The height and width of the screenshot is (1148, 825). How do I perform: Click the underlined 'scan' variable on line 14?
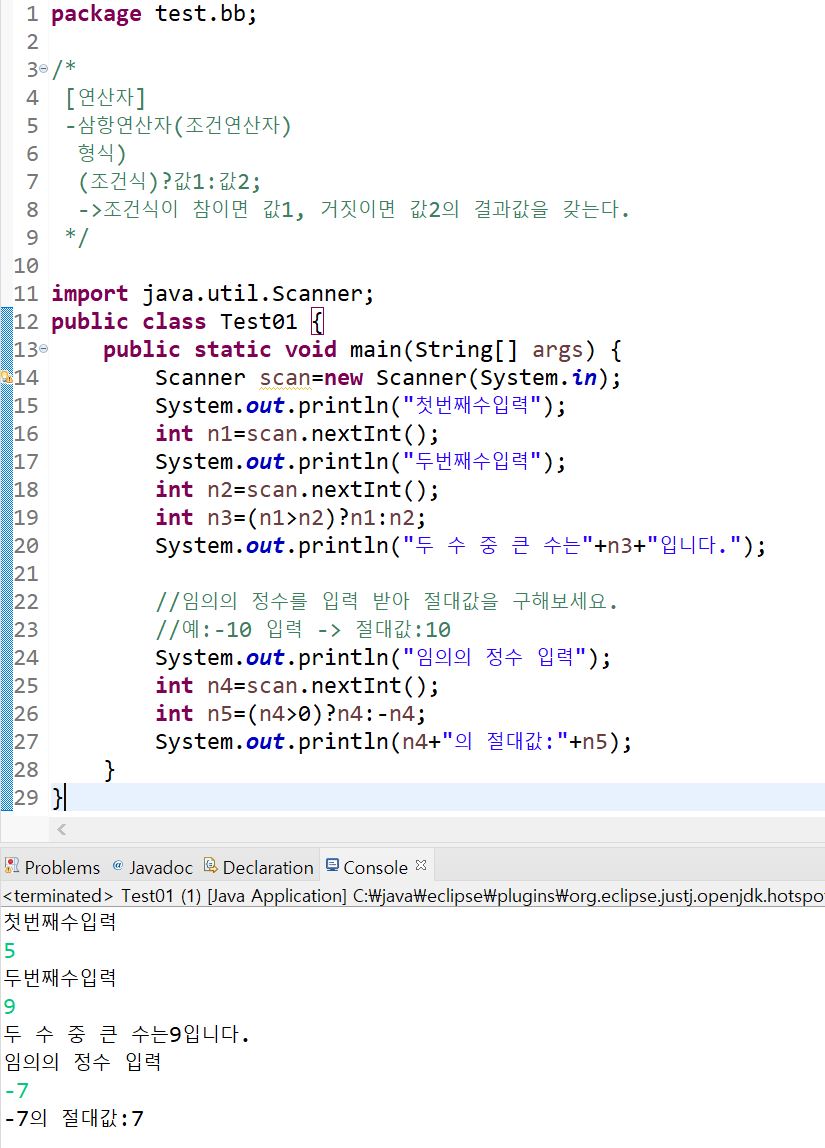285,379
